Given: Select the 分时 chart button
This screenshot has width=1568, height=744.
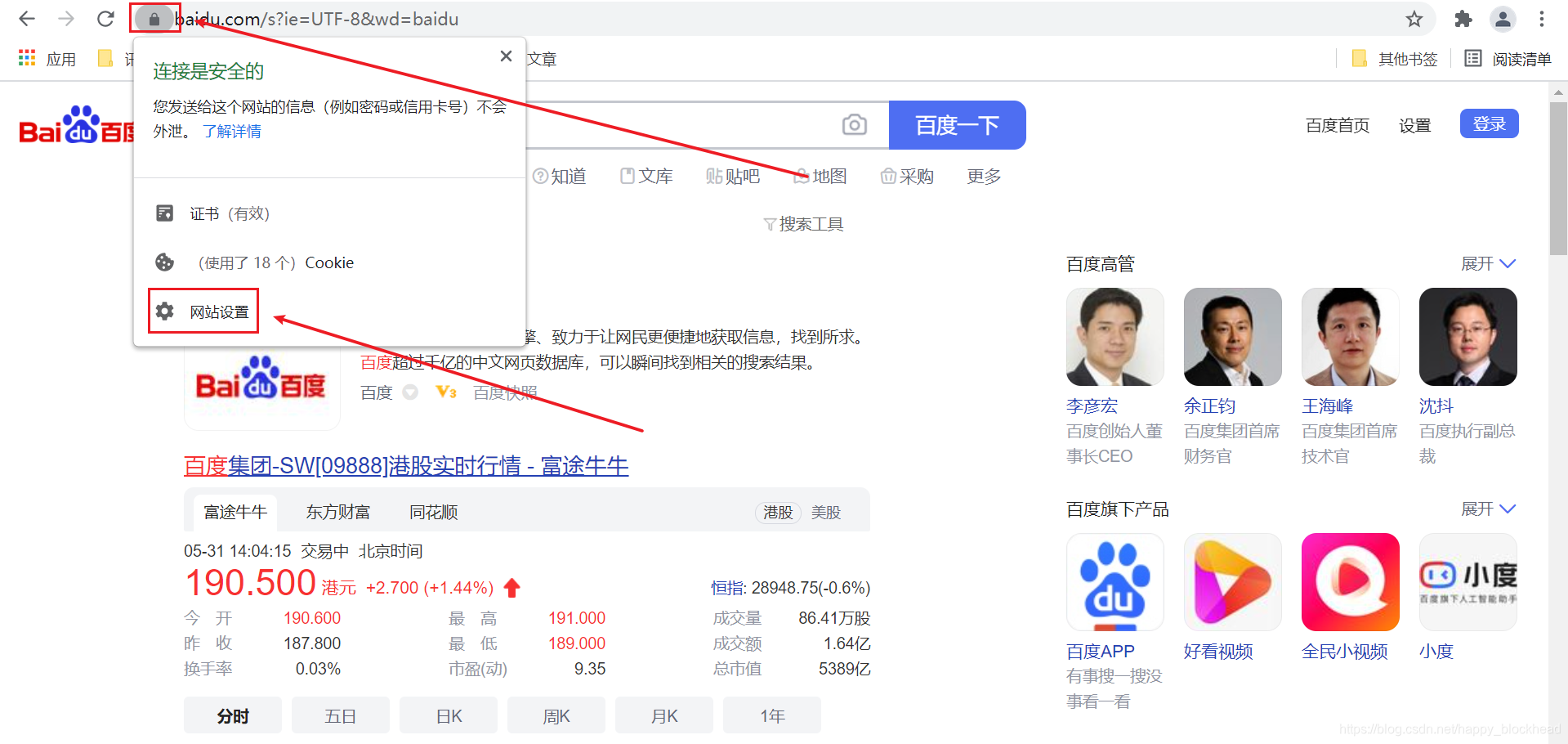Looking at the screenshot, I should (x=233, y=715).
